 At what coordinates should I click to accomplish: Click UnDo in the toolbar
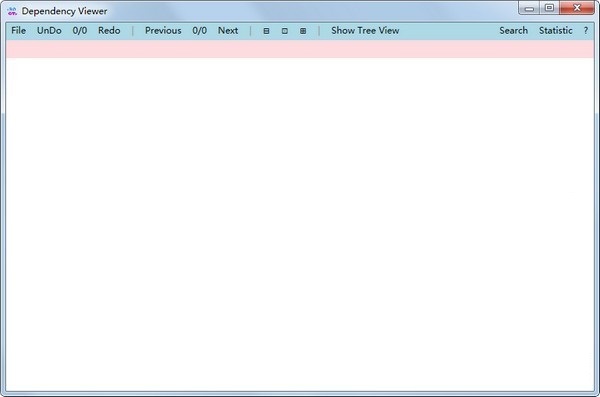[49, 31]
